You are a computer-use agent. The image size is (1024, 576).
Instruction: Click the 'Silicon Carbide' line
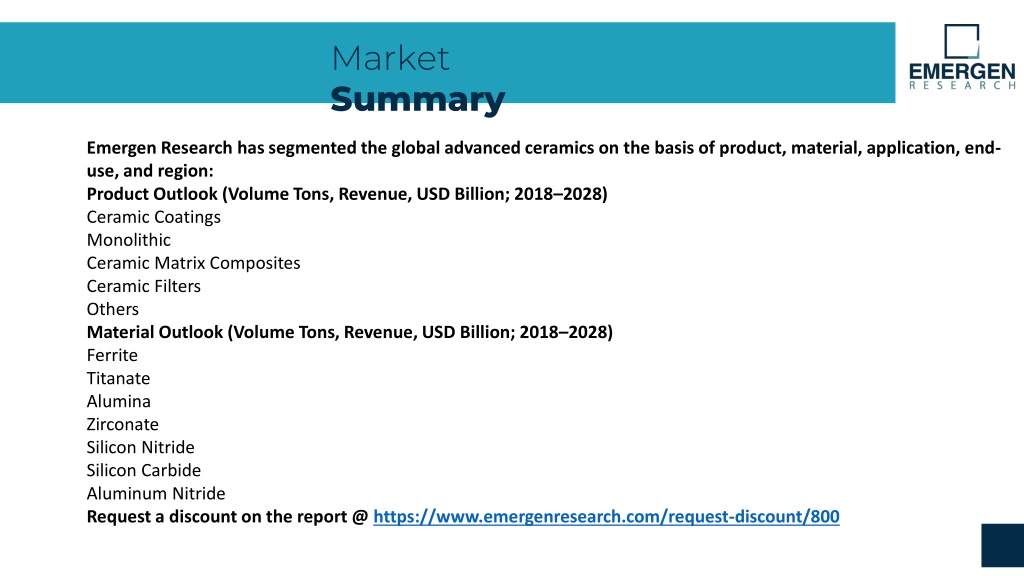coord(144,470)
